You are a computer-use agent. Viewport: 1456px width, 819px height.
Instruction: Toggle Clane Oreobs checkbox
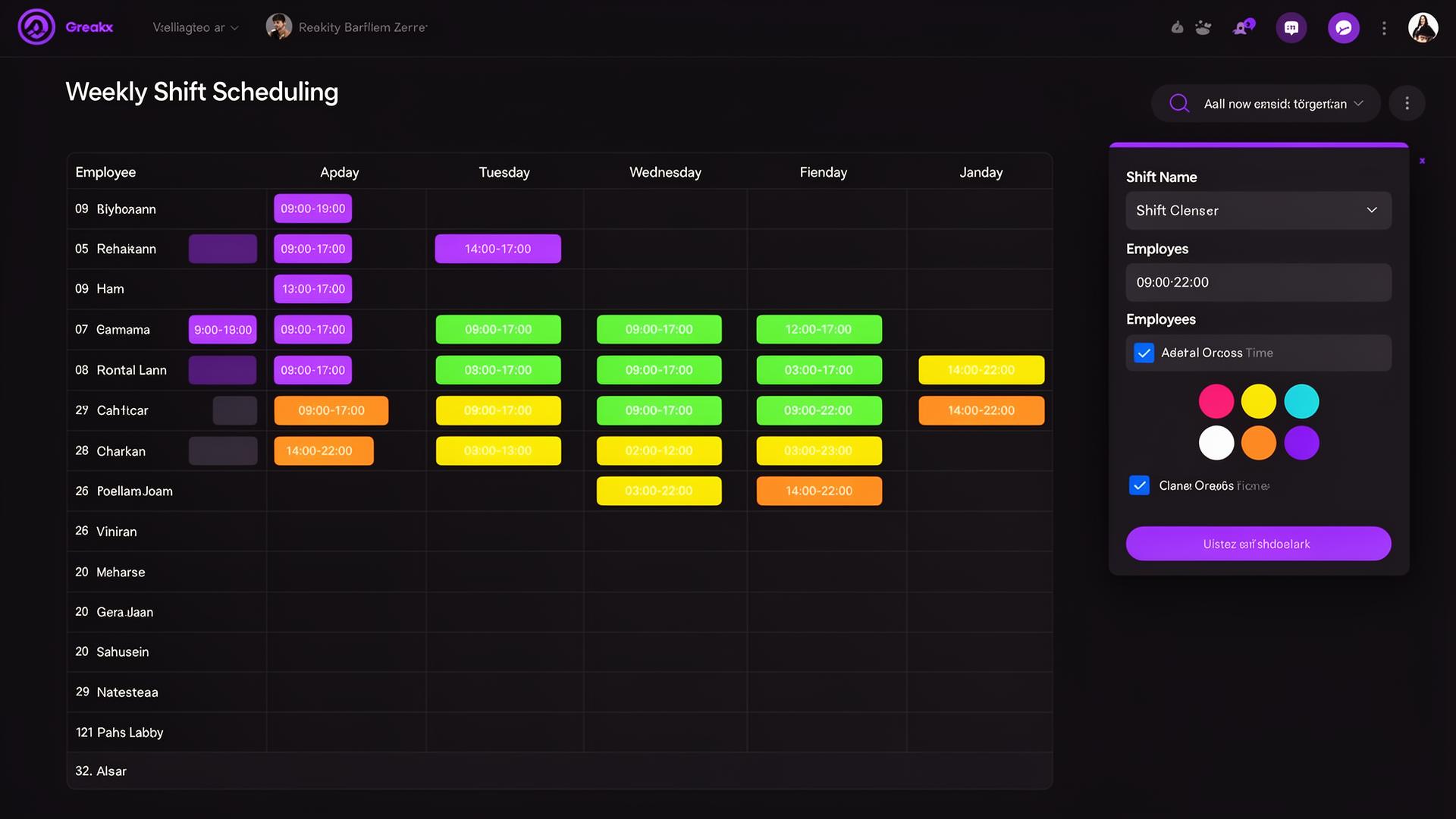1139,485
